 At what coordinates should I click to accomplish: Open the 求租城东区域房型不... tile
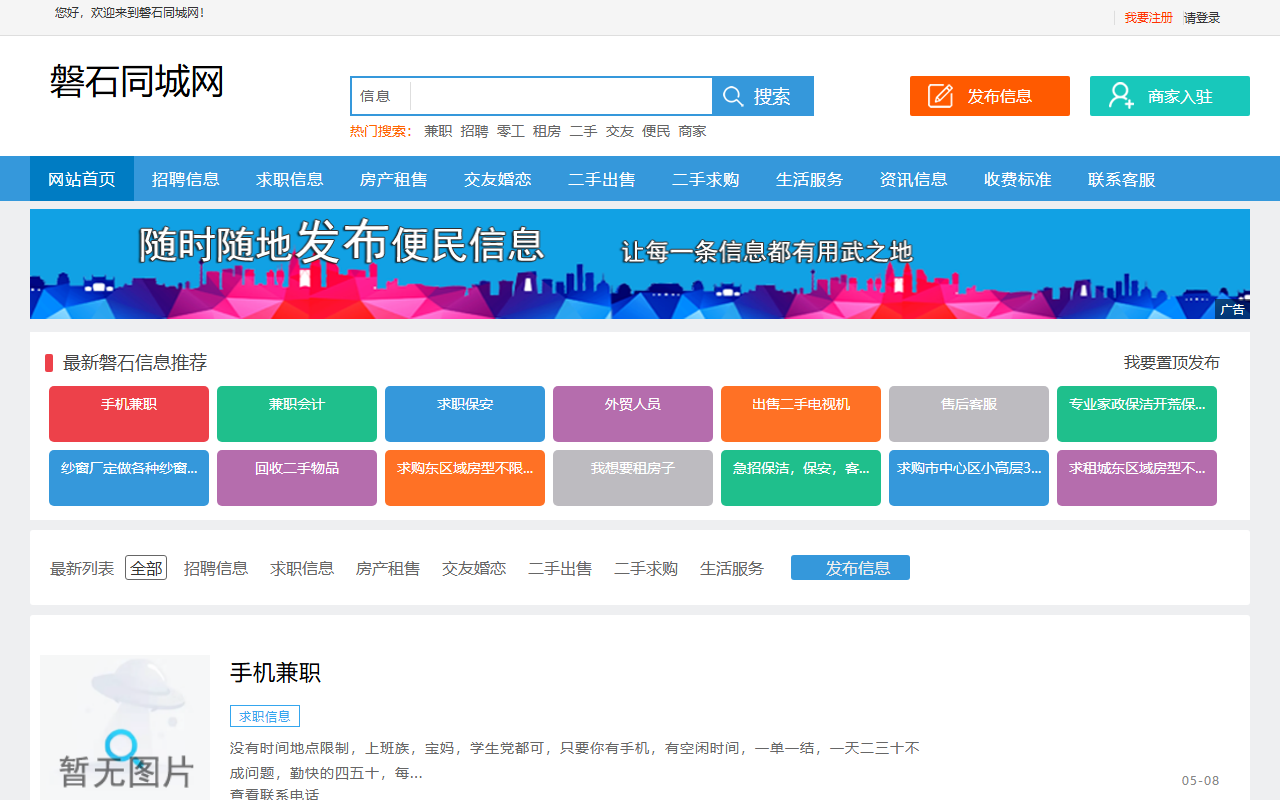1137,478
